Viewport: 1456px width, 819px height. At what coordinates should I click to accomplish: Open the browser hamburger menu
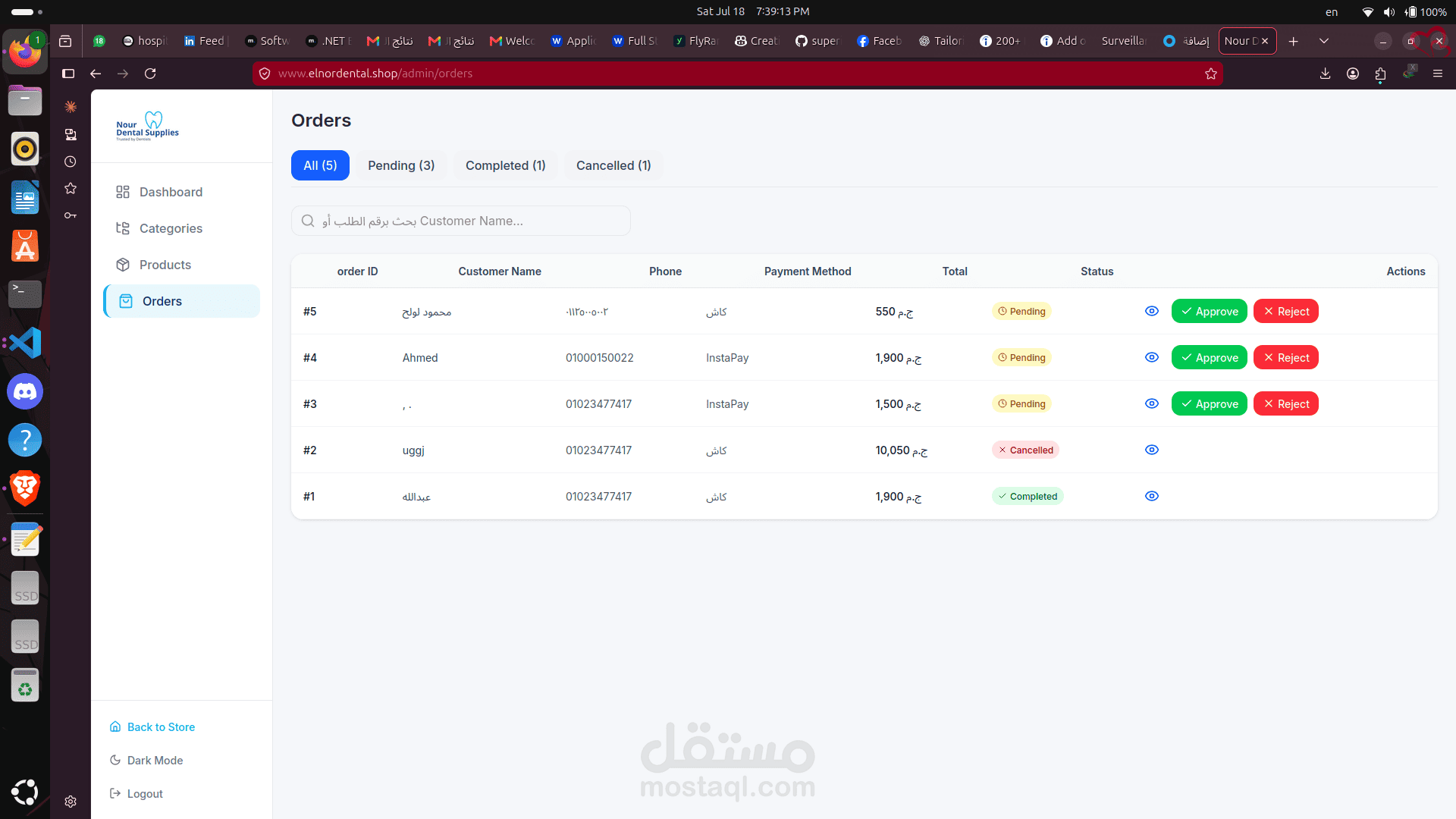point(1437,74)
